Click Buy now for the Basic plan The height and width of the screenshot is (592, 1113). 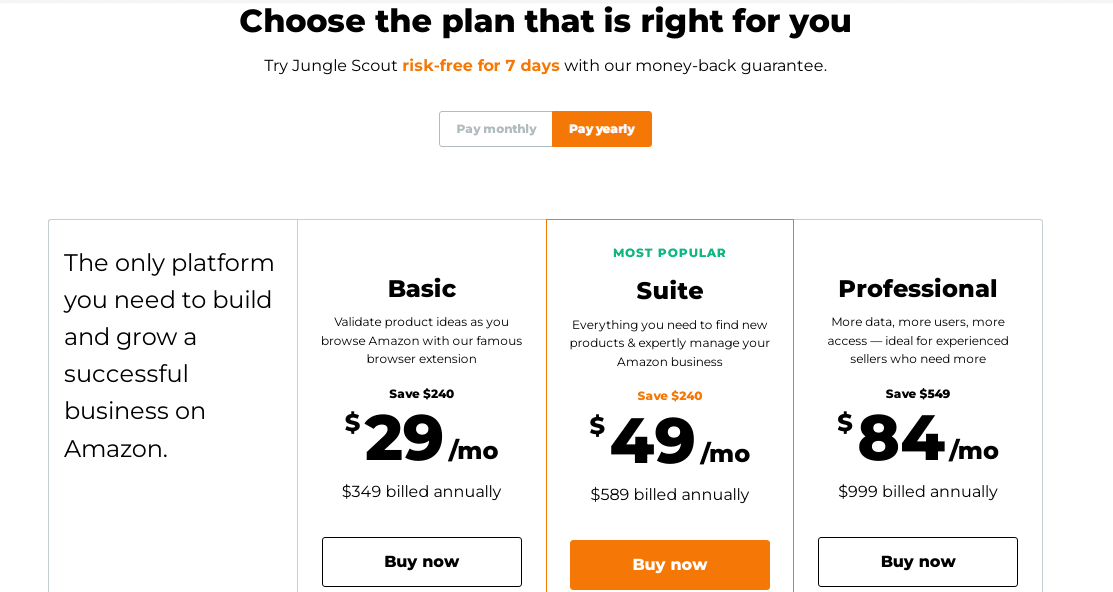point(422,562)
